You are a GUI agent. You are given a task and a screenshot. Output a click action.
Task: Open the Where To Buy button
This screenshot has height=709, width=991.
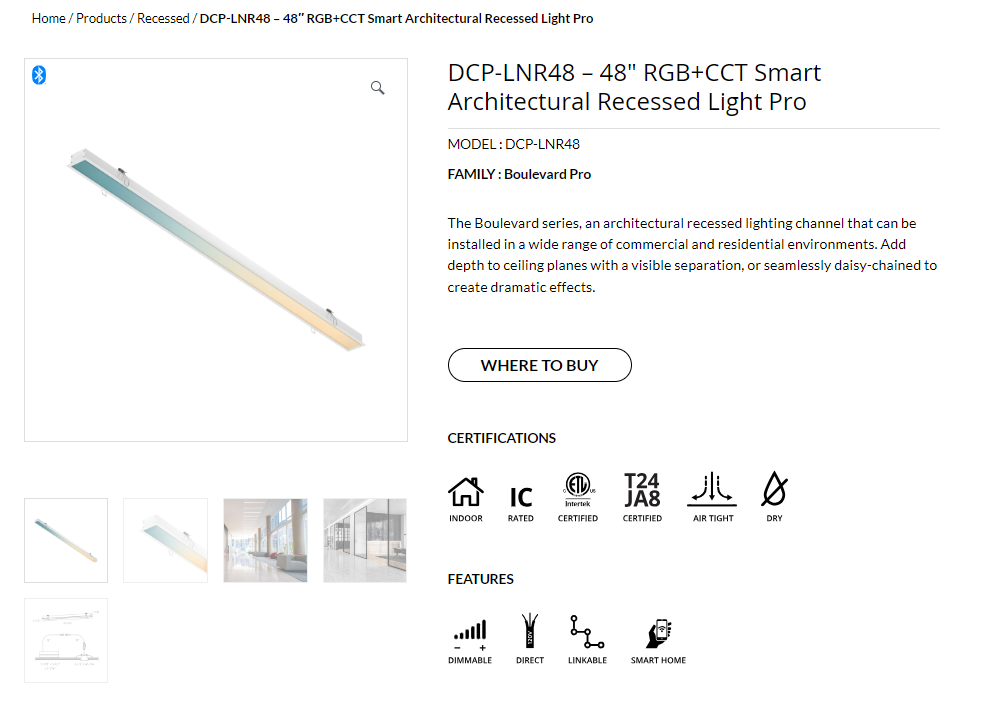[x=540, y=365]
